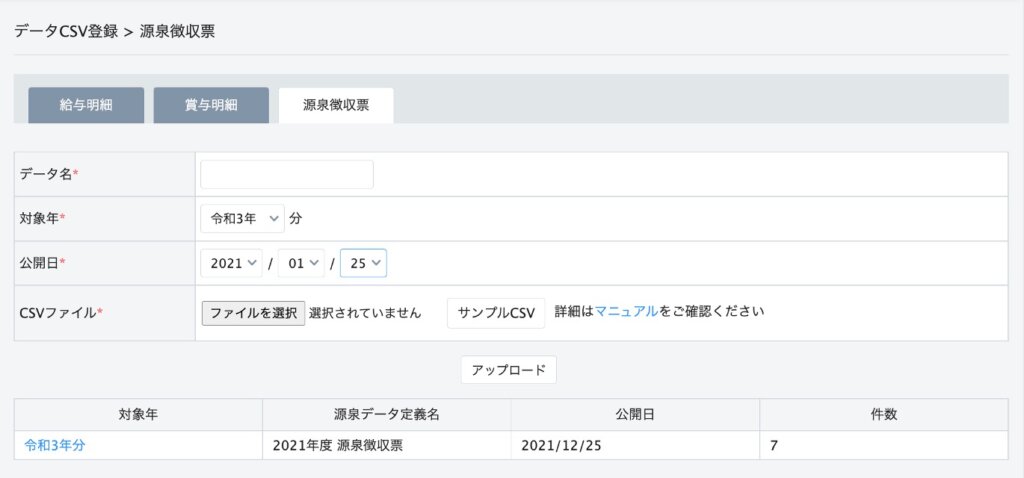Viewport: 1024px width, 478px height.
Task: Click the データ名 text input field
Action: click(x=287, y=174)
